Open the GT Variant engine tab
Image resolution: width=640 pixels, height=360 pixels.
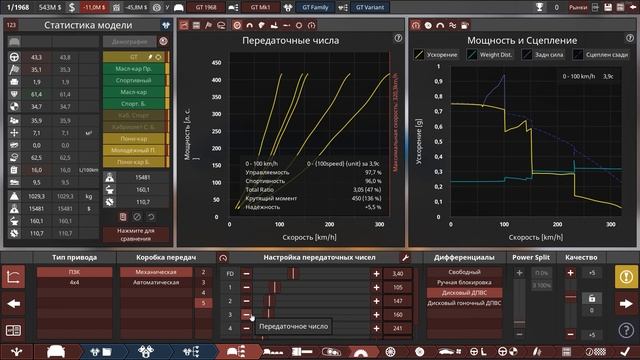click(370, 7)
